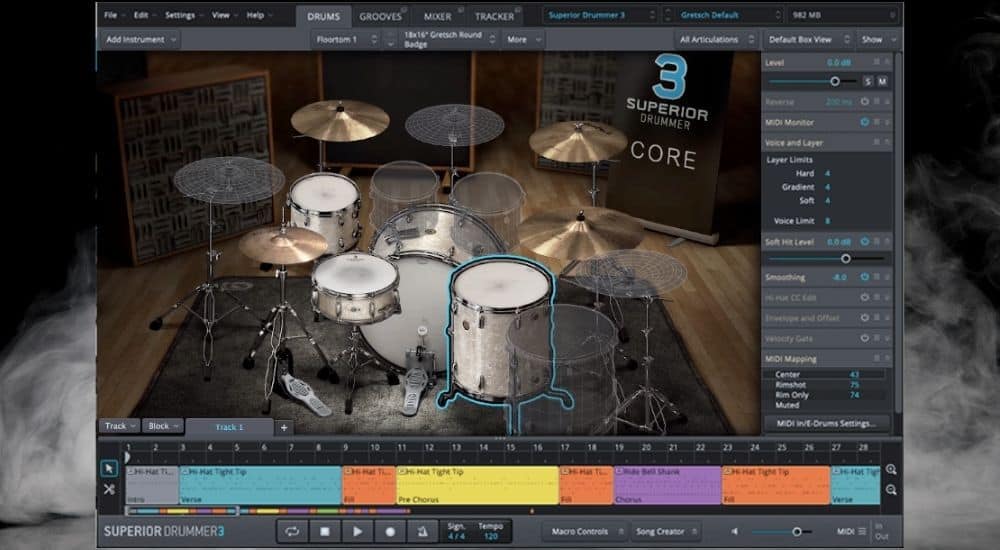Open the Track menu button

[120, 426]
